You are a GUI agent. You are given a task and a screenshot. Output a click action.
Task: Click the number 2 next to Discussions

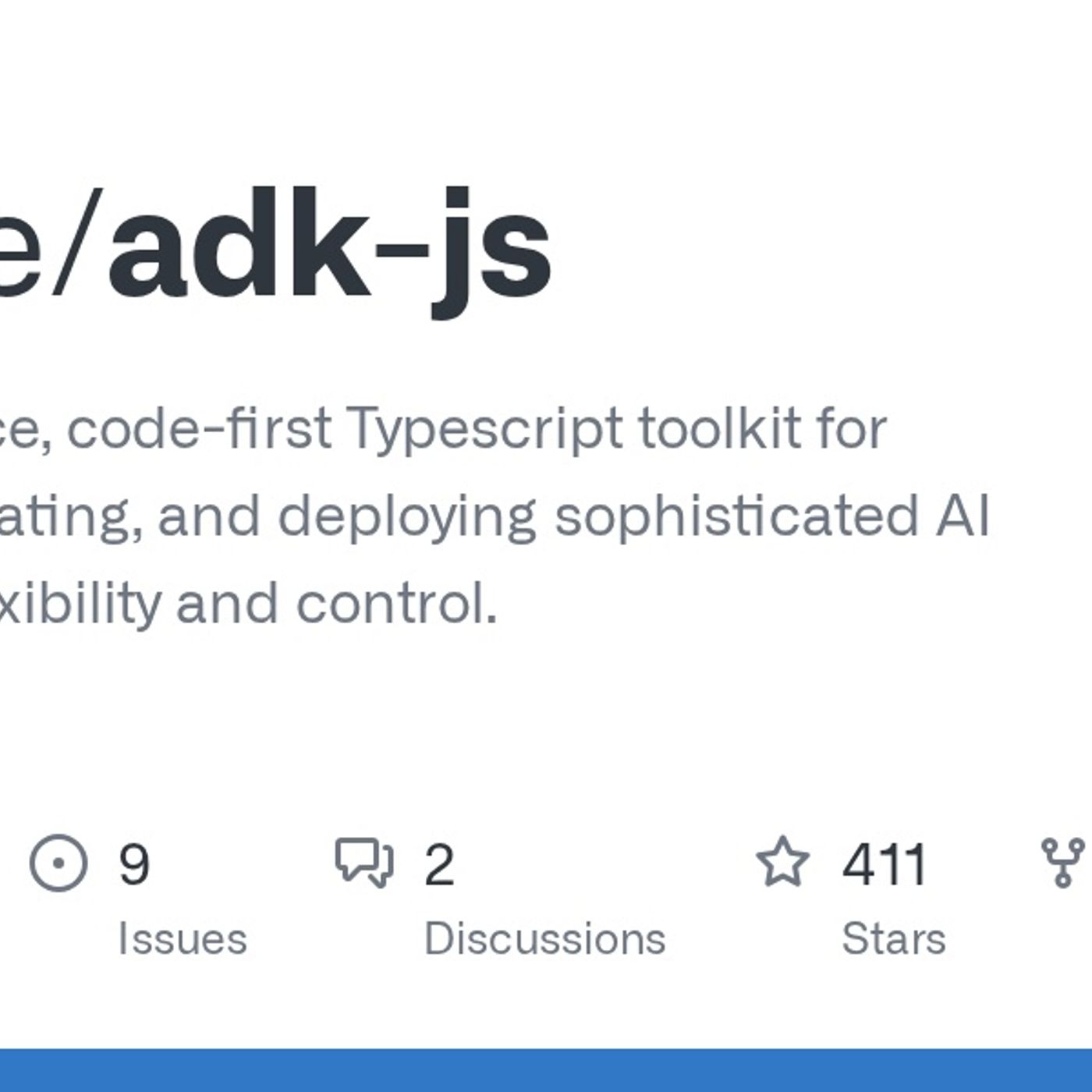[439, 863]
